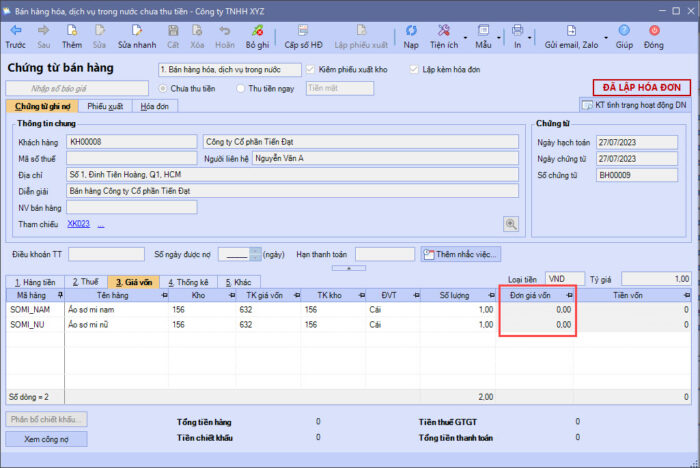
Task: Switch to the Phiếu xuất tab
Action: click(x=105, y=106)
